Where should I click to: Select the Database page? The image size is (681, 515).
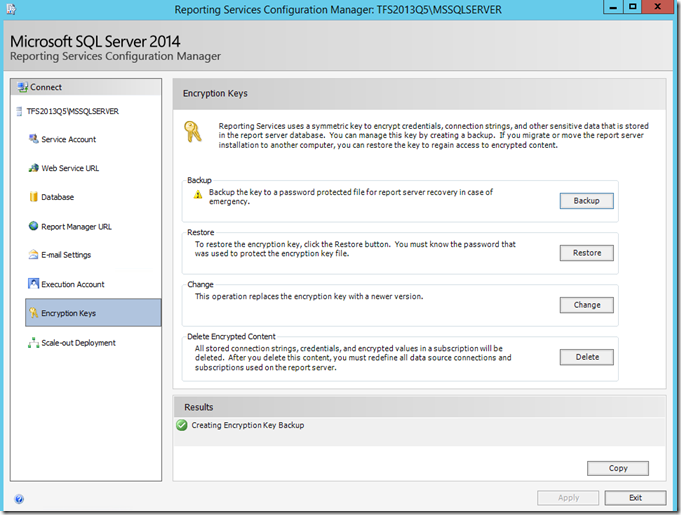pos(57,197)
